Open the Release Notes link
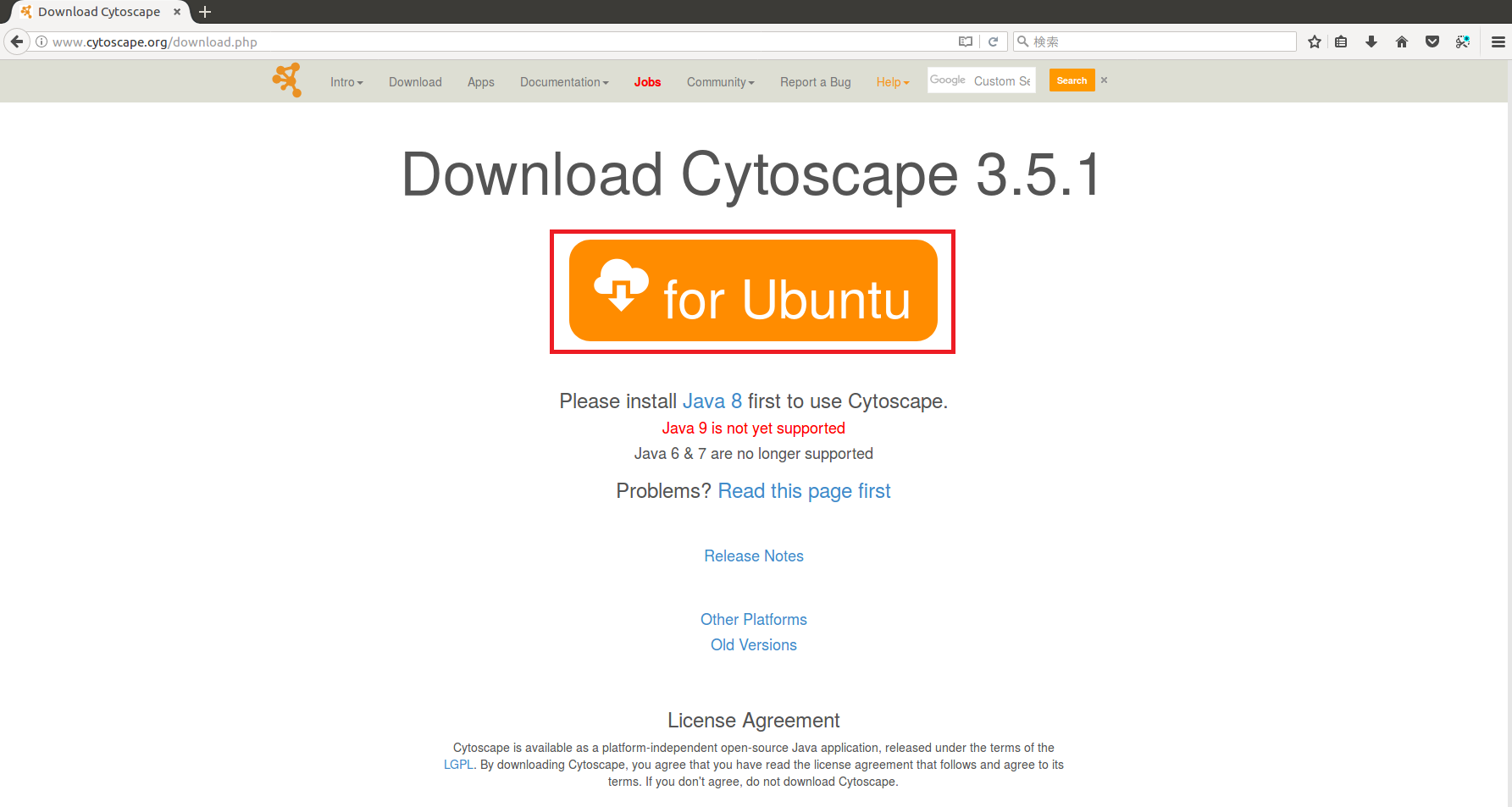The width and height of the screenshot is (1512, 807). click(x=754, y=556)
